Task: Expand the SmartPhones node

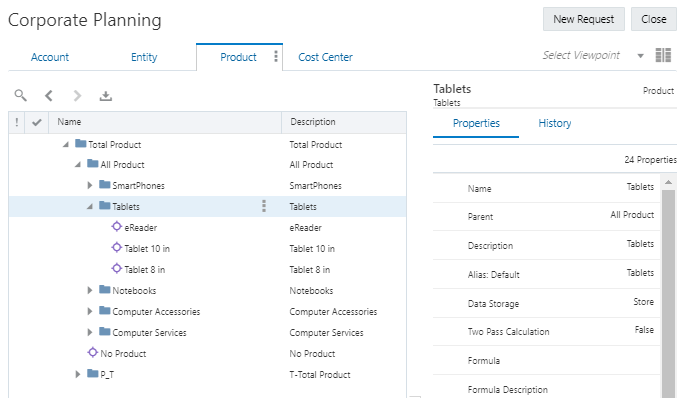Action: [x=90, y=185]
